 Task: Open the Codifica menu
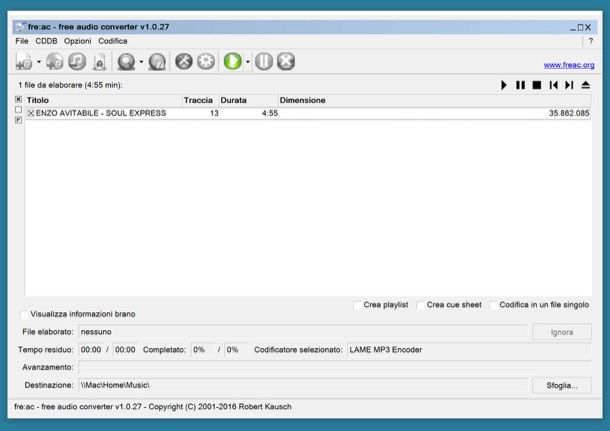click(113, 41)
